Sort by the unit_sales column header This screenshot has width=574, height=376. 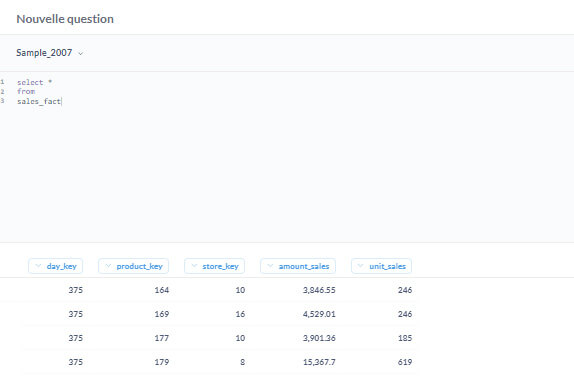(381, 266)
